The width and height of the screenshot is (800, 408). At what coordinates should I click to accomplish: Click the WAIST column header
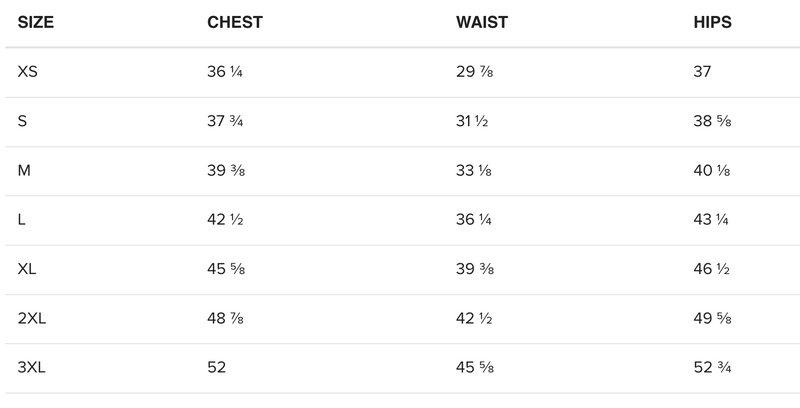[482, 23]
